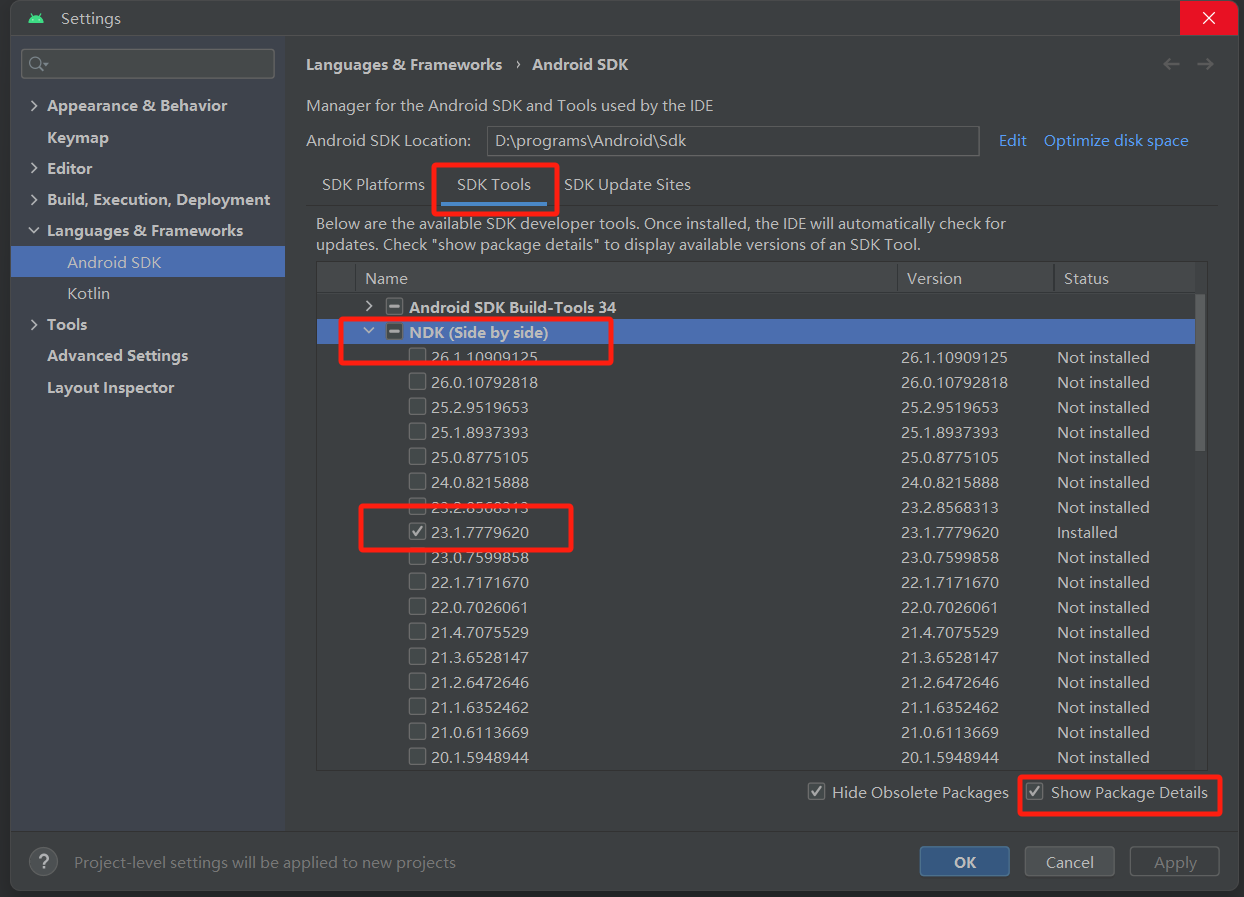Click the help question mark icon
Image resolution: width=1244 pixels, height=897 pixels.
(x=43, y=862)
